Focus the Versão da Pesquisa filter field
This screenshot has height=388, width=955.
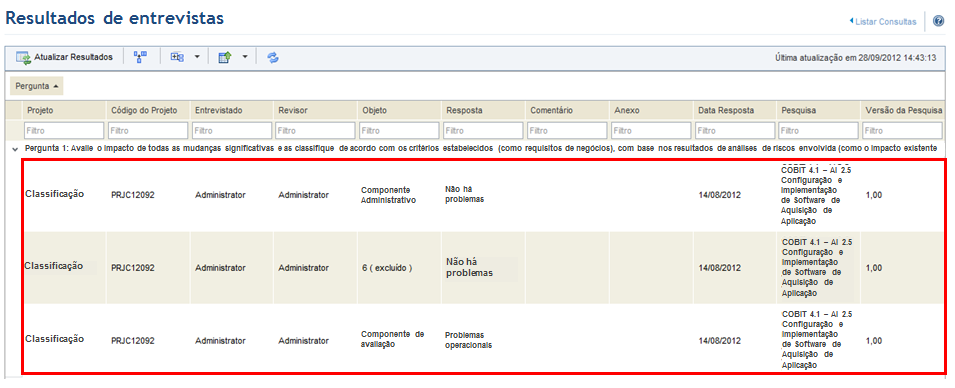click(903, 130)
